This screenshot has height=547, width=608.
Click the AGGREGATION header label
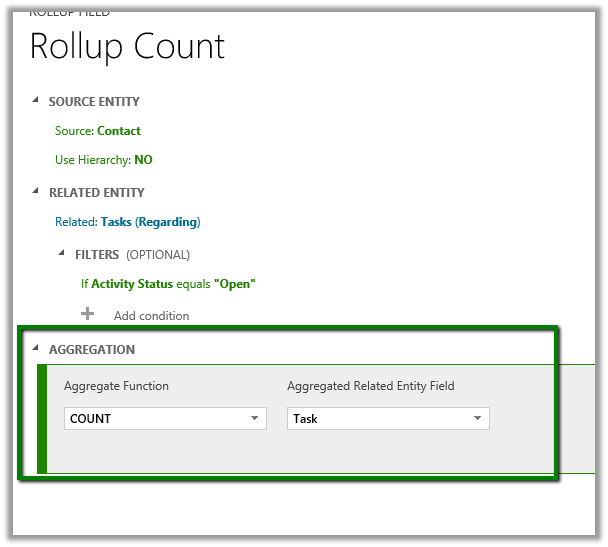pos(92,350)
